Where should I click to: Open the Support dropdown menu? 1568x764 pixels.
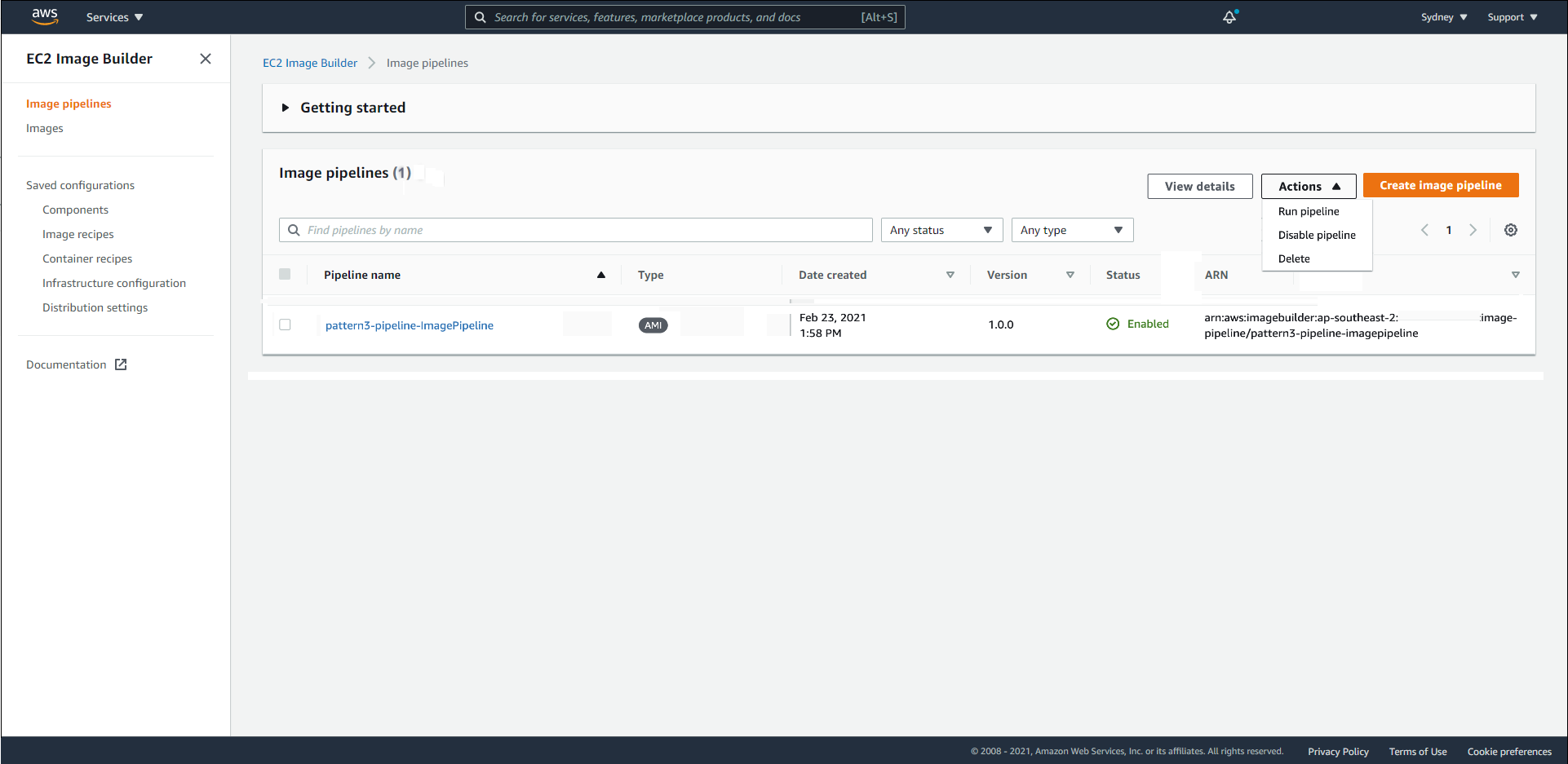click(1513, 17)
